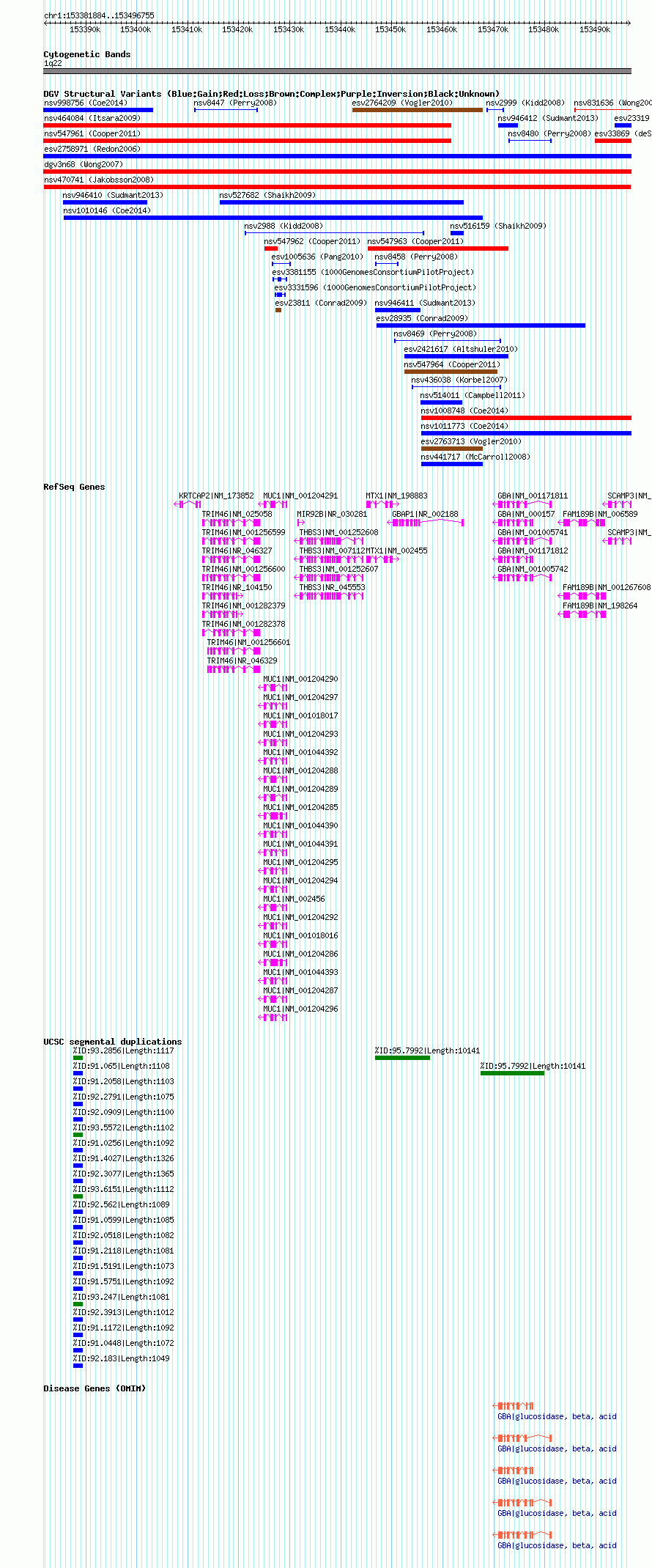Click the GBA|NM_001005742 transcript glyph
652x1568 pixels.
(522, 578)
